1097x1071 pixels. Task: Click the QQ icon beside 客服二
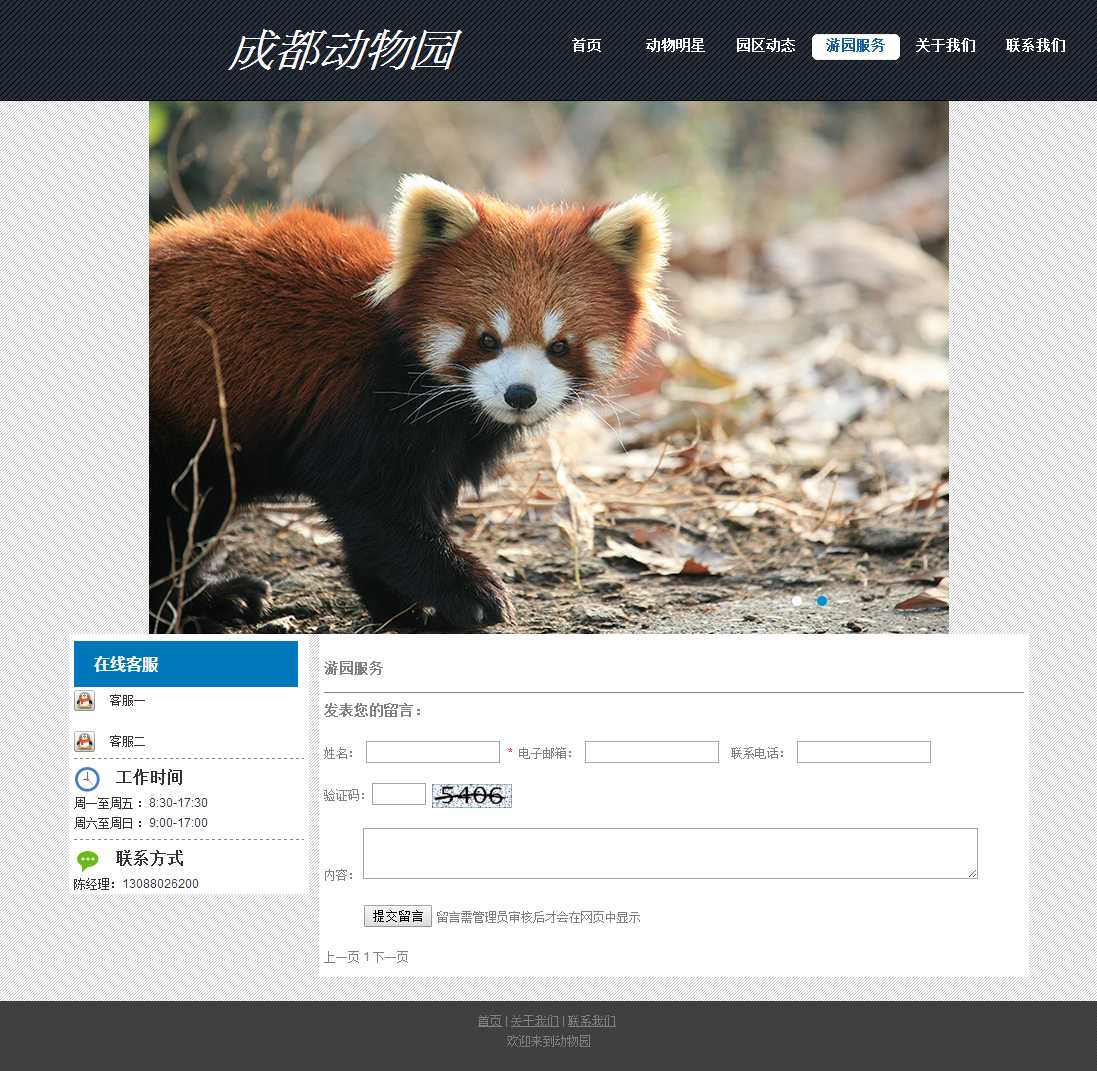tap(85, 741)
